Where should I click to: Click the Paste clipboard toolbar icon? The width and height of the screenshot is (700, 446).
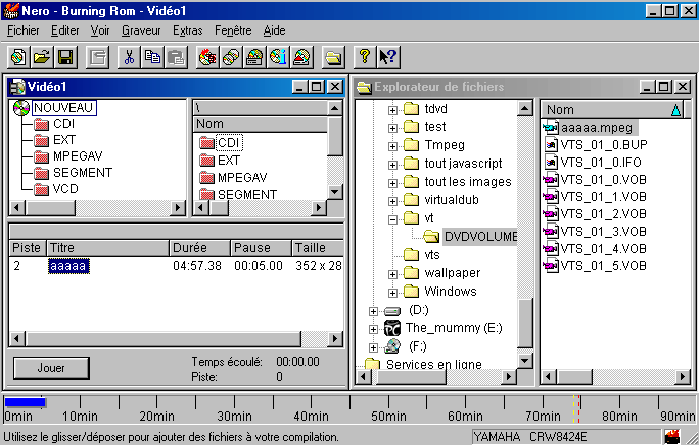[x=176, y=57]
